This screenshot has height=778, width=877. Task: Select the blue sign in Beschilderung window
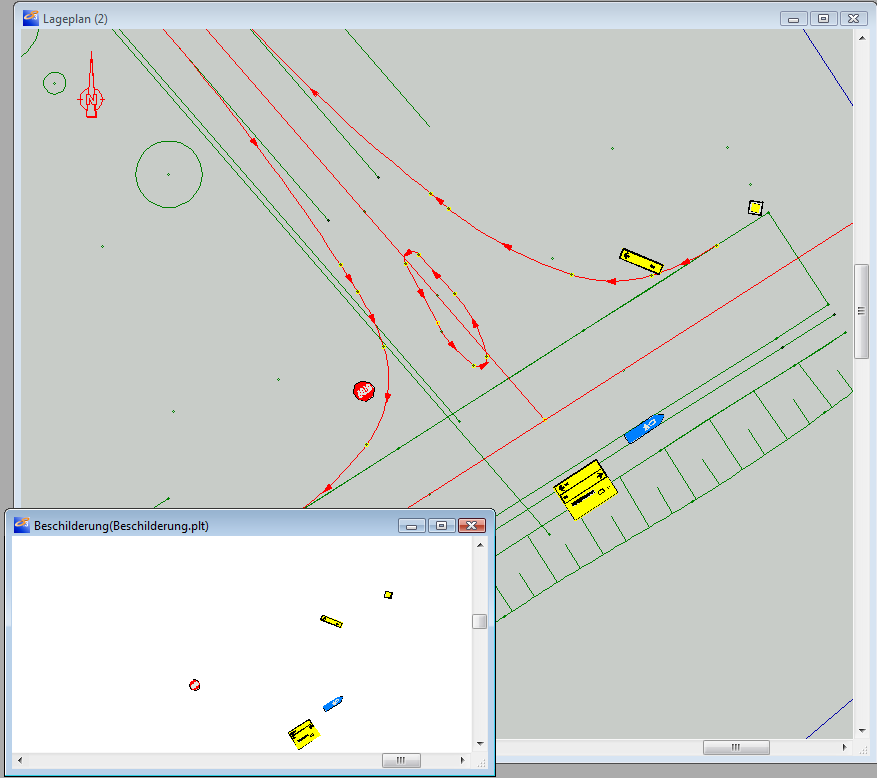tap(333, 703)
